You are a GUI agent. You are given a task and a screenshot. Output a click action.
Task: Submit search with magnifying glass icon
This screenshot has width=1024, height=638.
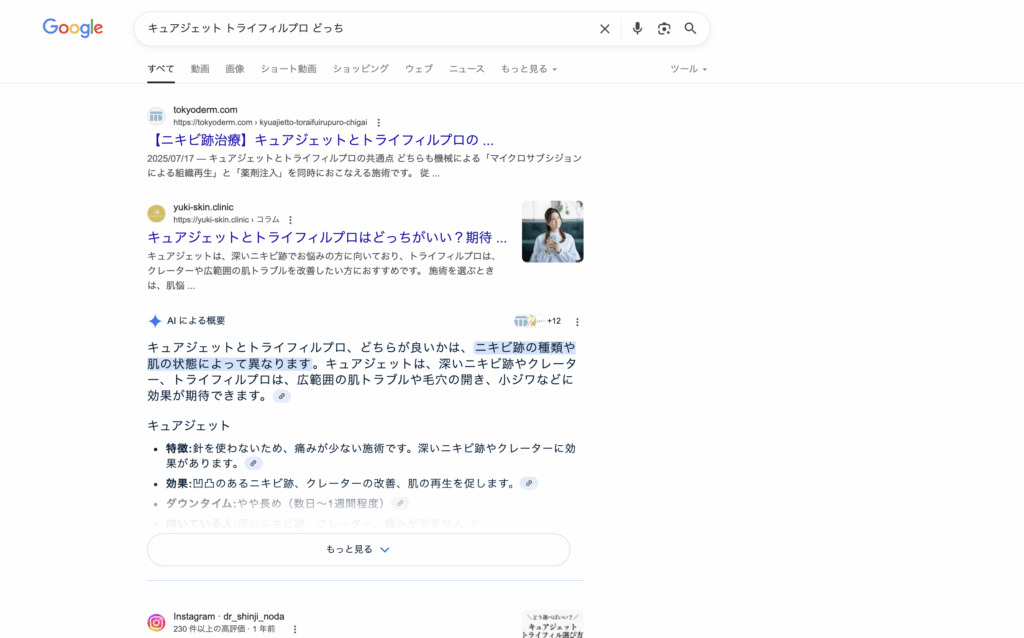[x=690, y=29]
